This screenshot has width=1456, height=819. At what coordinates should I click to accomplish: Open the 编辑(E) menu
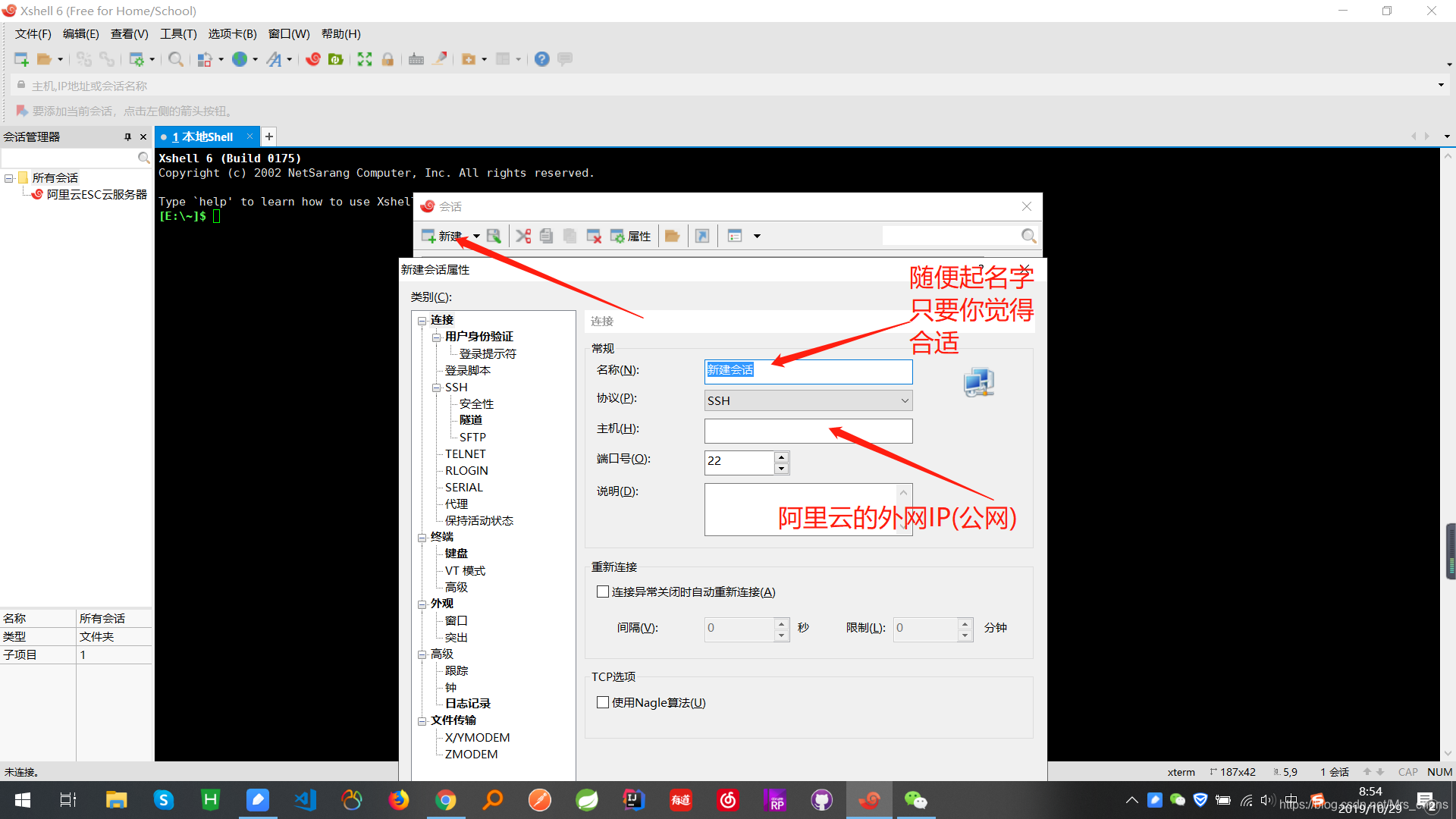[x=81, y=34]
